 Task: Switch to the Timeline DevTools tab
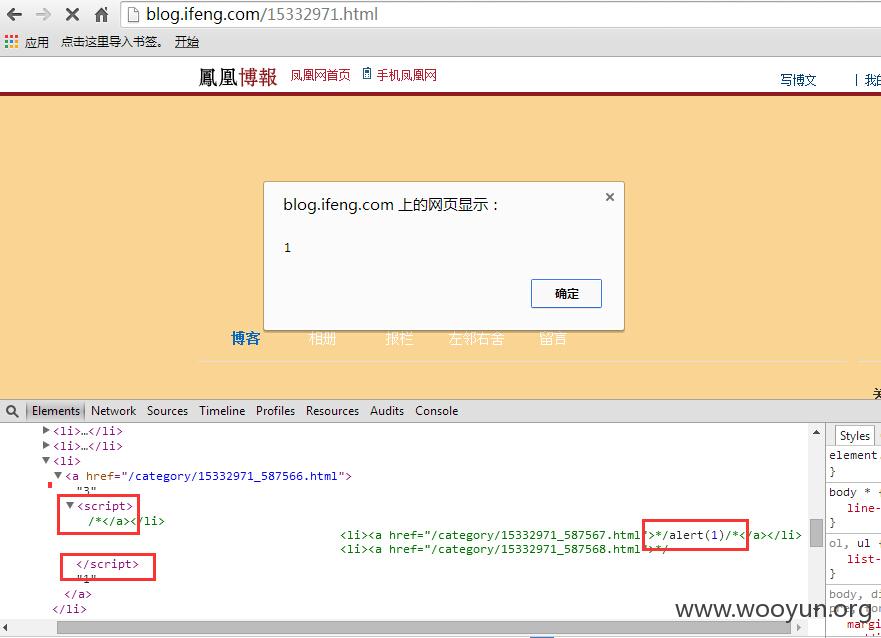tap(222, 411)
